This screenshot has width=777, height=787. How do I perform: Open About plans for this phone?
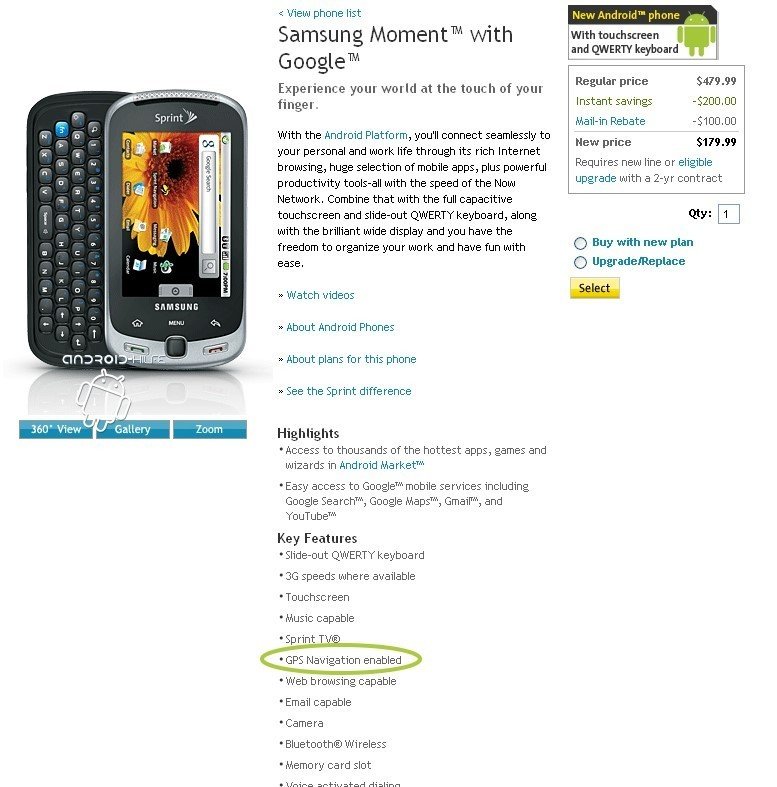tap(351, 359)
